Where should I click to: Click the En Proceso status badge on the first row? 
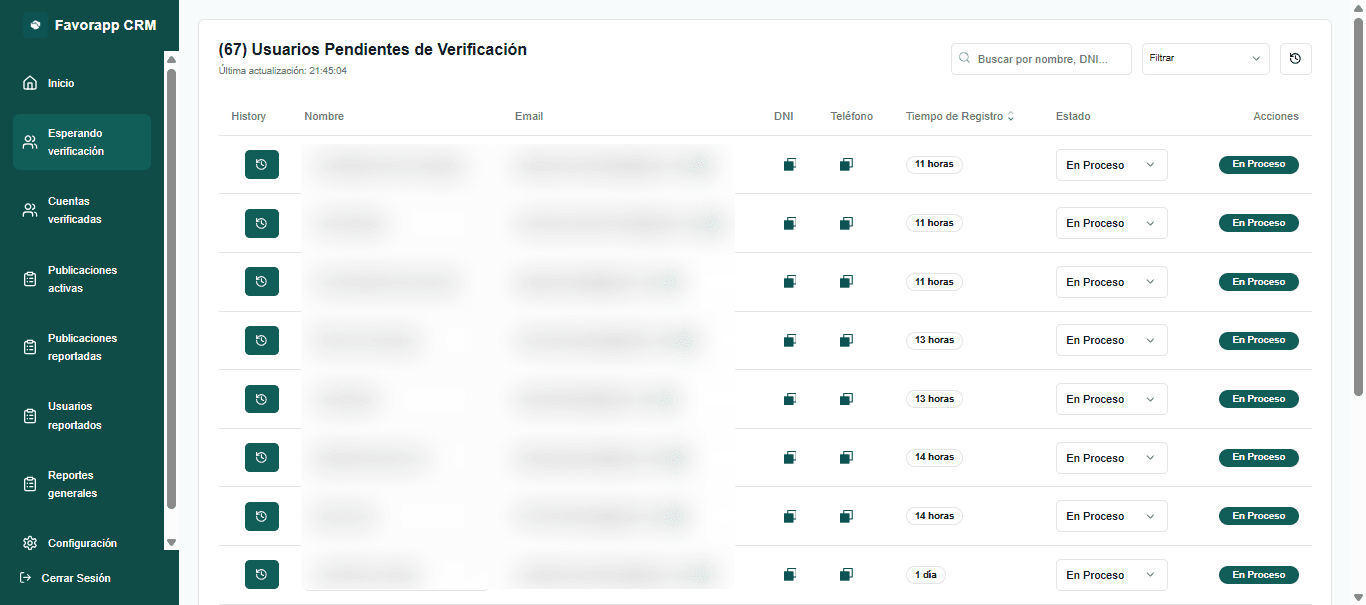(x=1258, y=164)
